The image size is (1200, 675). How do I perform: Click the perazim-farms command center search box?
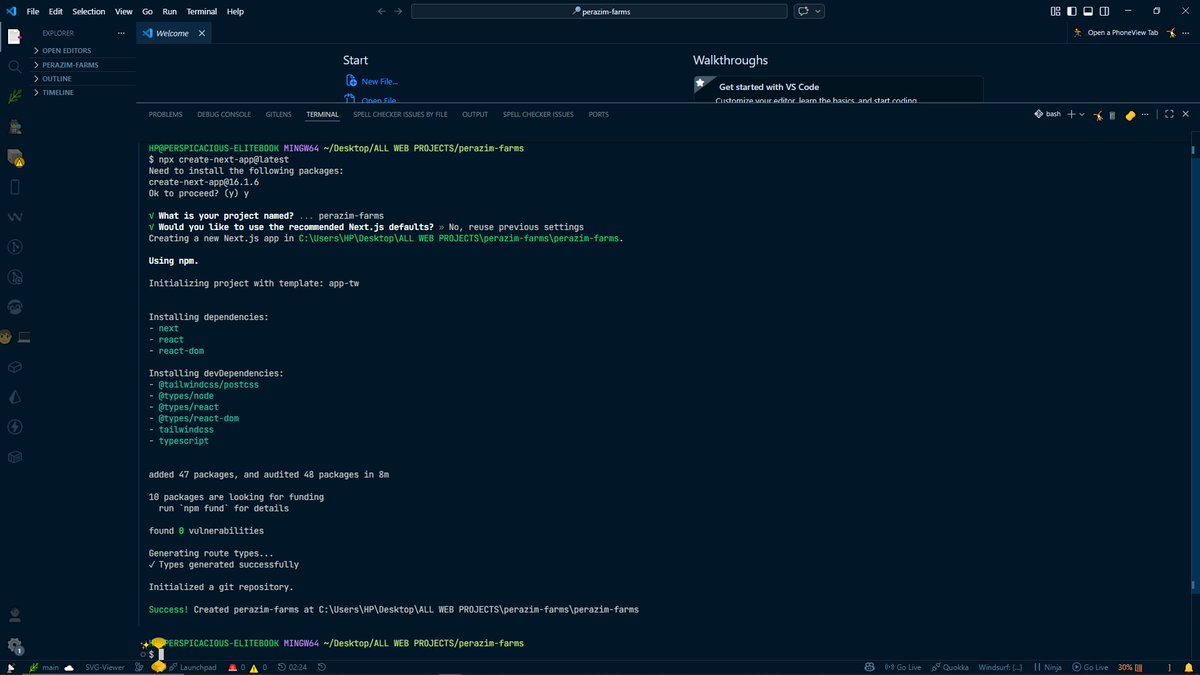pyautogui.click(x=599, y=11)
